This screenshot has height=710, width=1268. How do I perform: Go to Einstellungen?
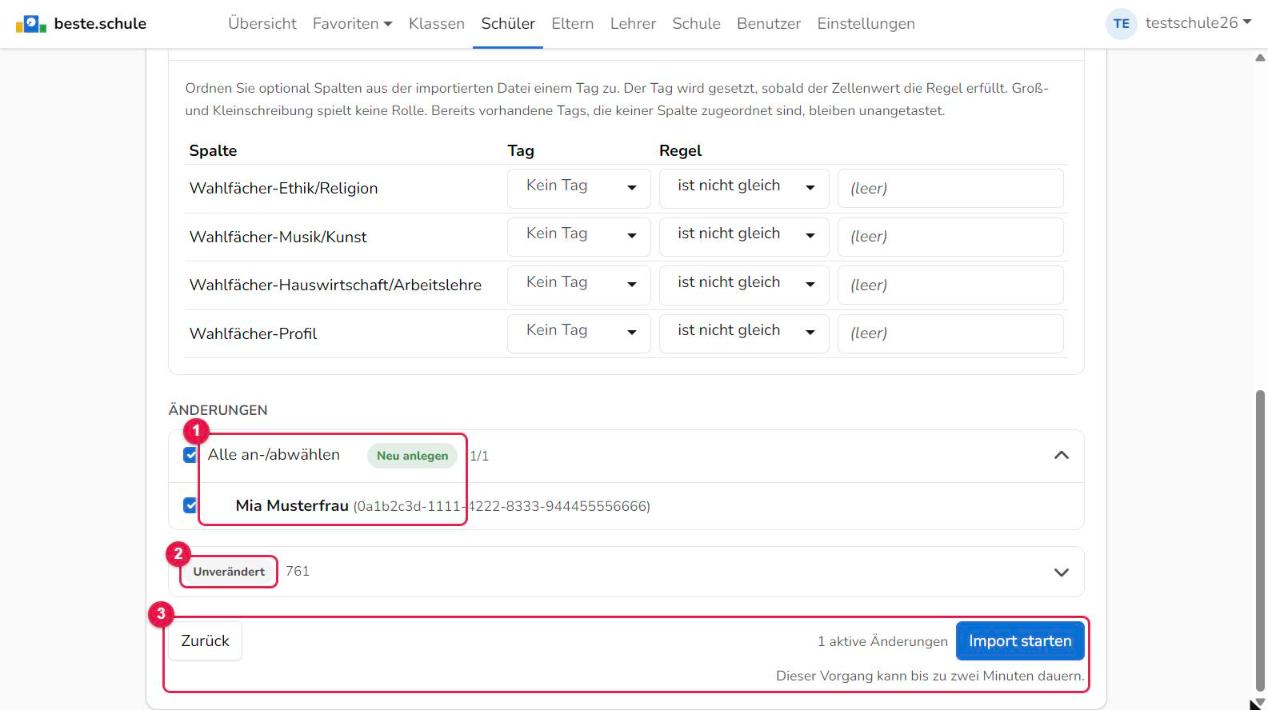[865, 24]
